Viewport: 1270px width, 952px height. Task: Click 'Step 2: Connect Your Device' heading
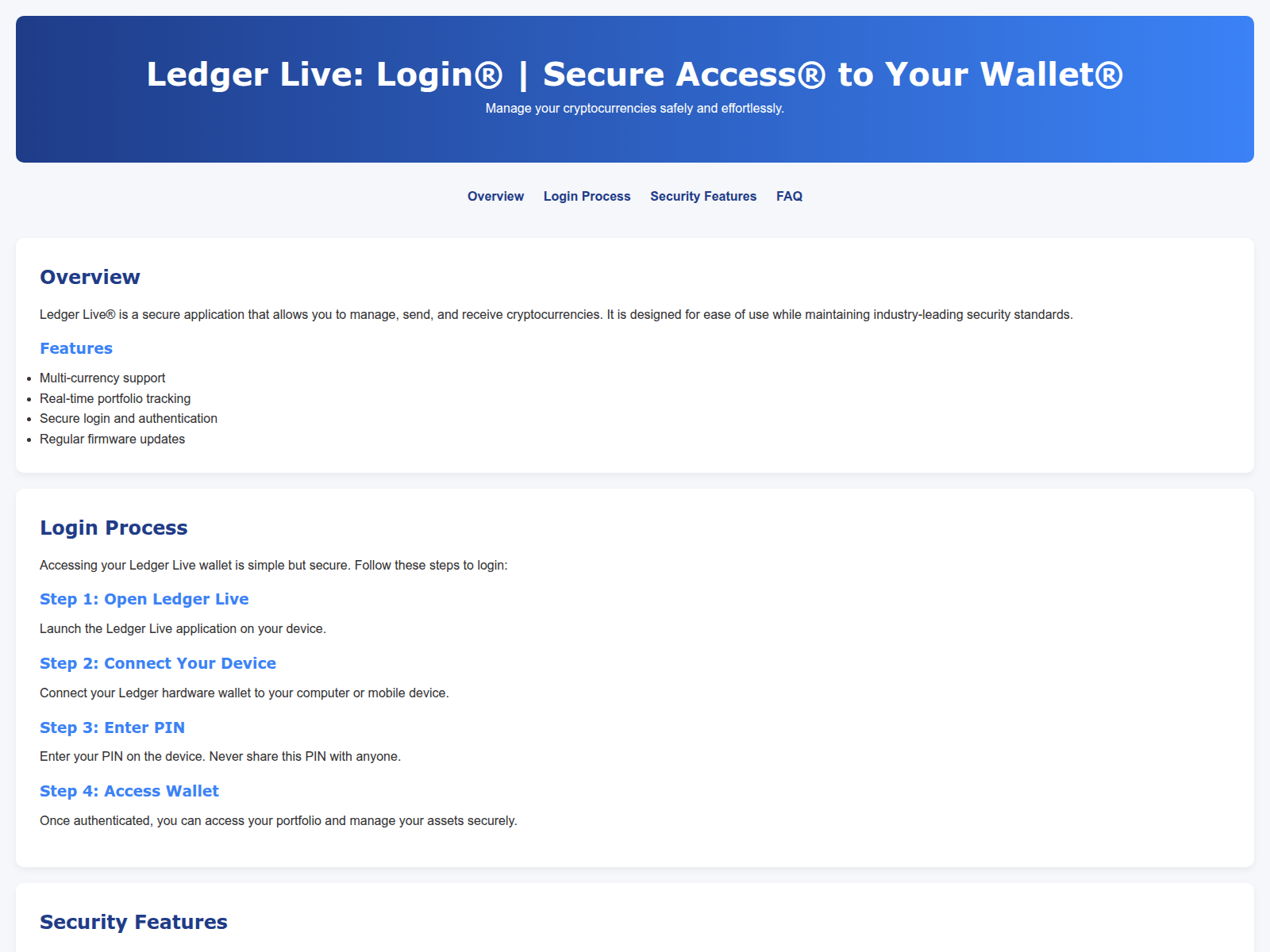(x=158, y=663)
